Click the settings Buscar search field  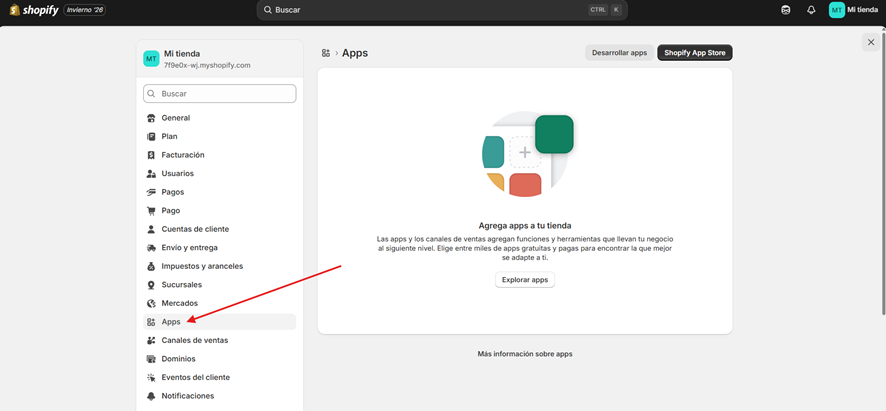point(220,94)
